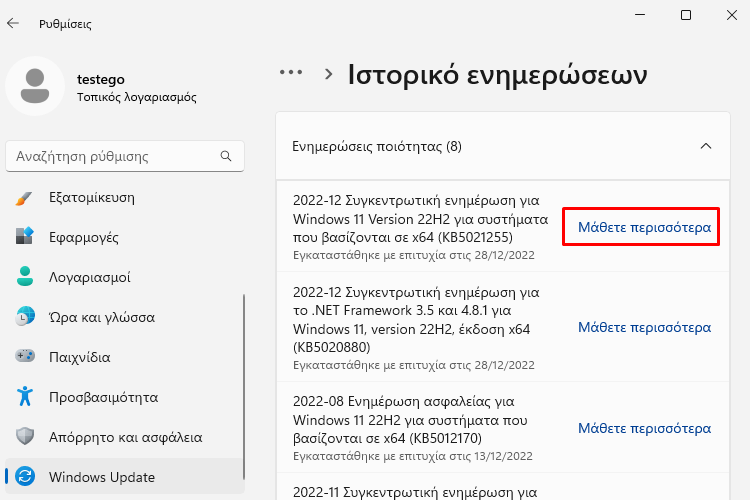Click breadcrumb chevron before Ιστορικό ενημερώσεων

point(328,74)
